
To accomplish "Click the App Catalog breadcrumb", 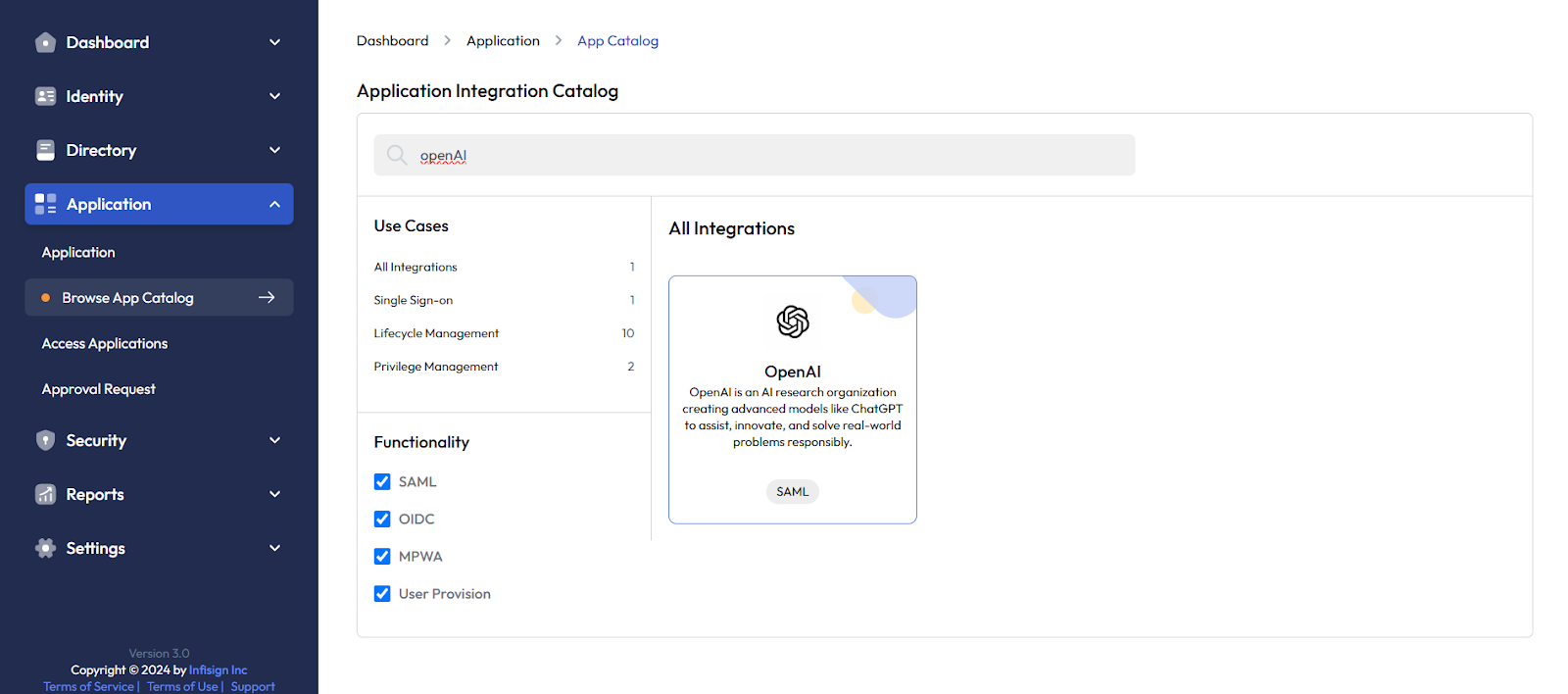I will [617, 40].
